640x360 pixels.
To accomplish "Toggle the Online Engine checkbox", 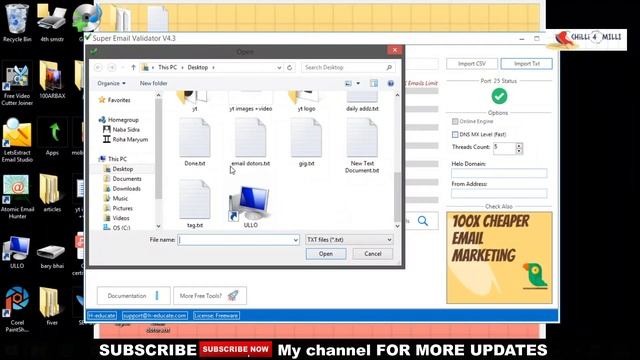I will point(455,121).
